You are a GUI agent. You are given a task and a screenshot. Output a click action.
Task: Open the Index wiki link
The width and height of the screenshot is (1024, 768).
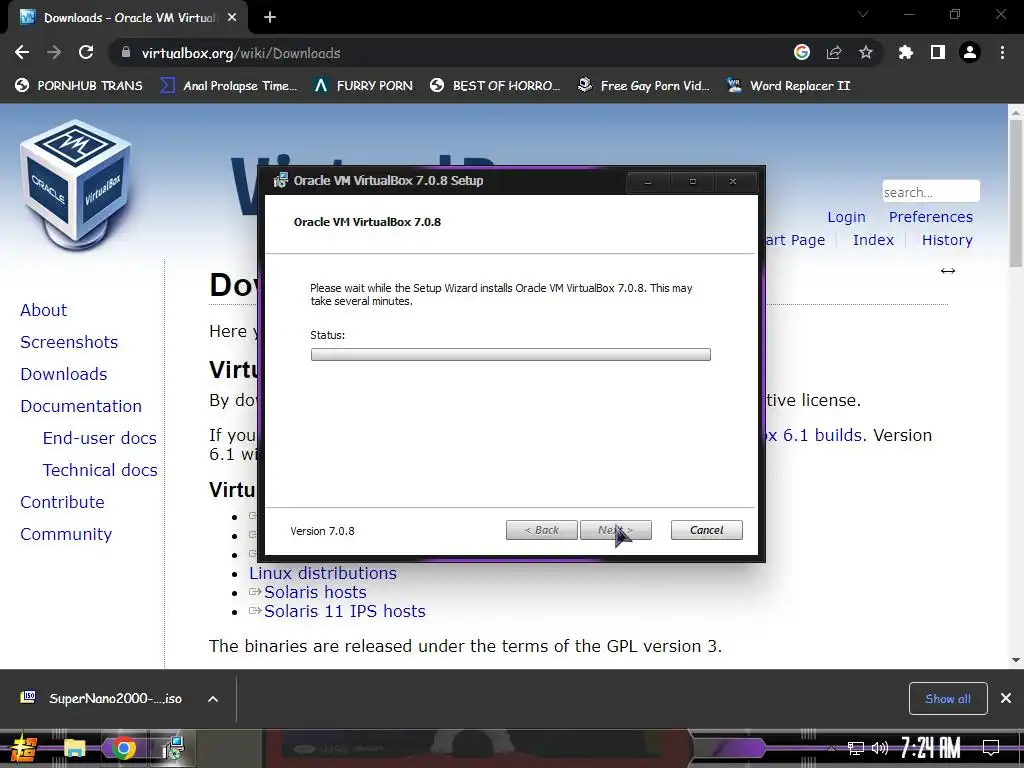(x=873, y=240)
